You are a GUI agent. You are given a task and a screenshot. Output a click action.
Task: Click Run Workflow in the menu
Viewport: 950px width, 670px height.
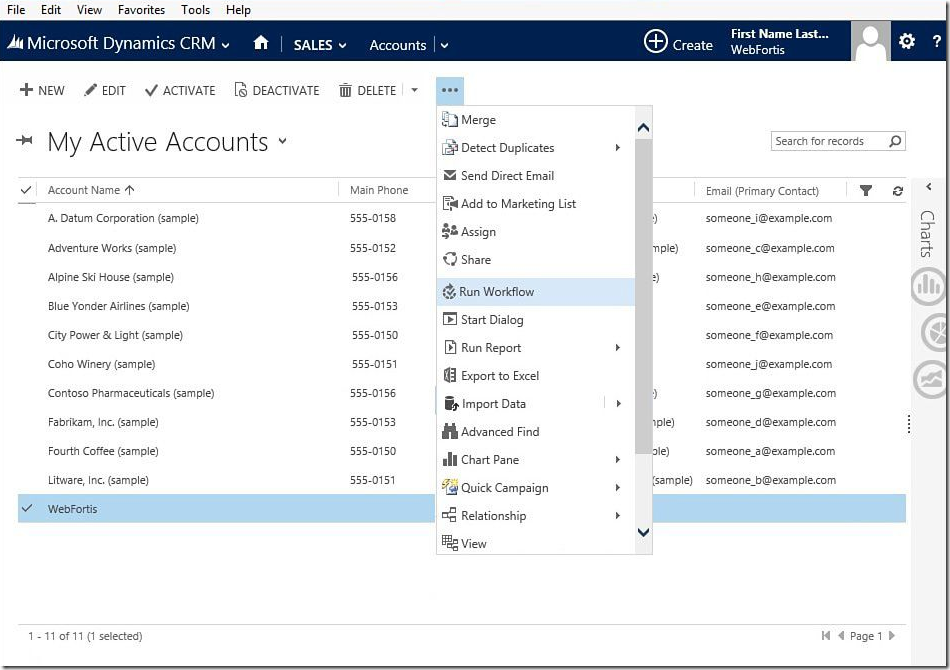click(536, 291)
